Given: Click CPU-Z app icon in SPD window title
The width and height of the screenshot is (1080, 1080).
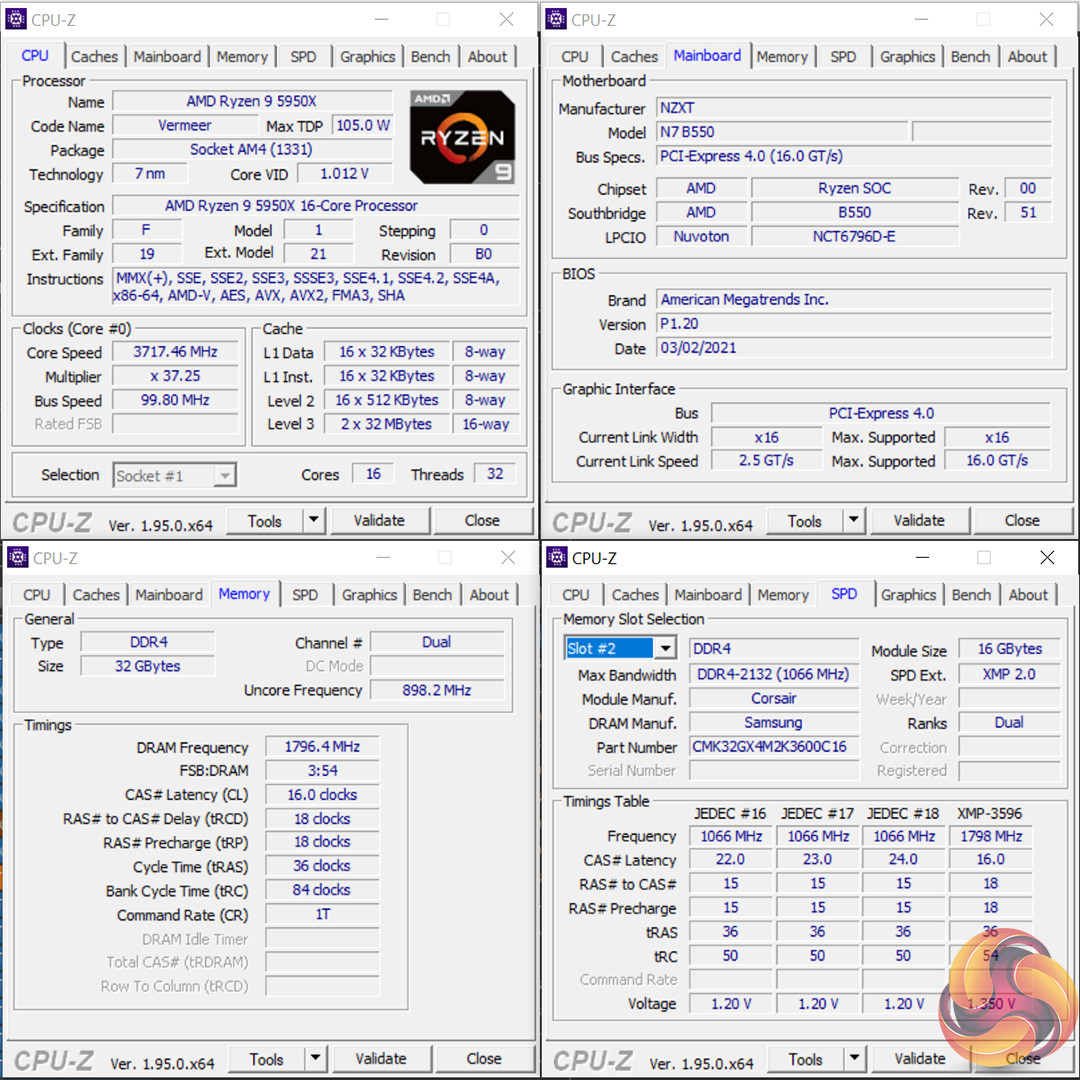Looking at the screenshot, I should pos(557,557).
